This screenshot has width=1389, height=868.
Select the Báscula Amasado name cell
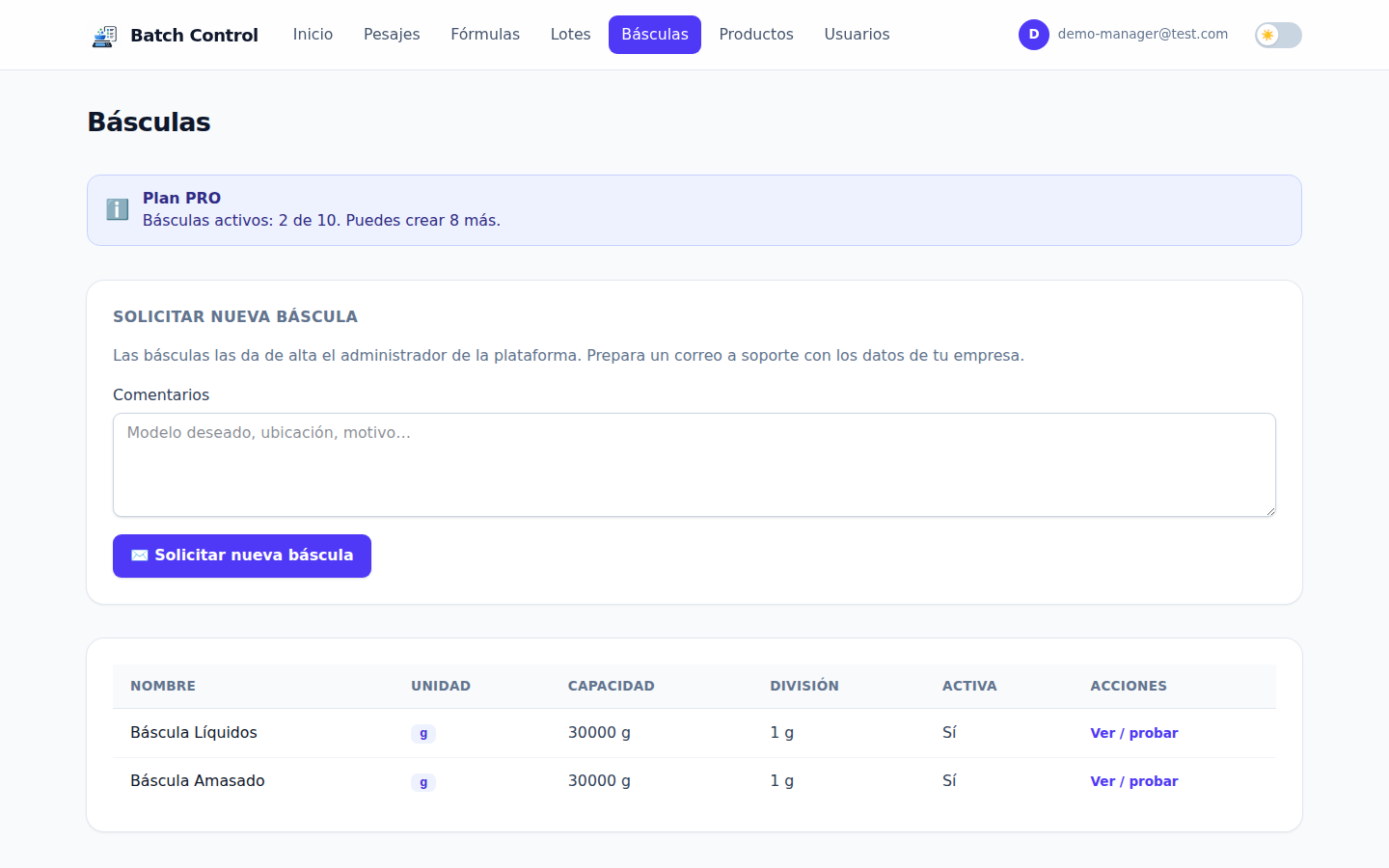click(198, 781)
